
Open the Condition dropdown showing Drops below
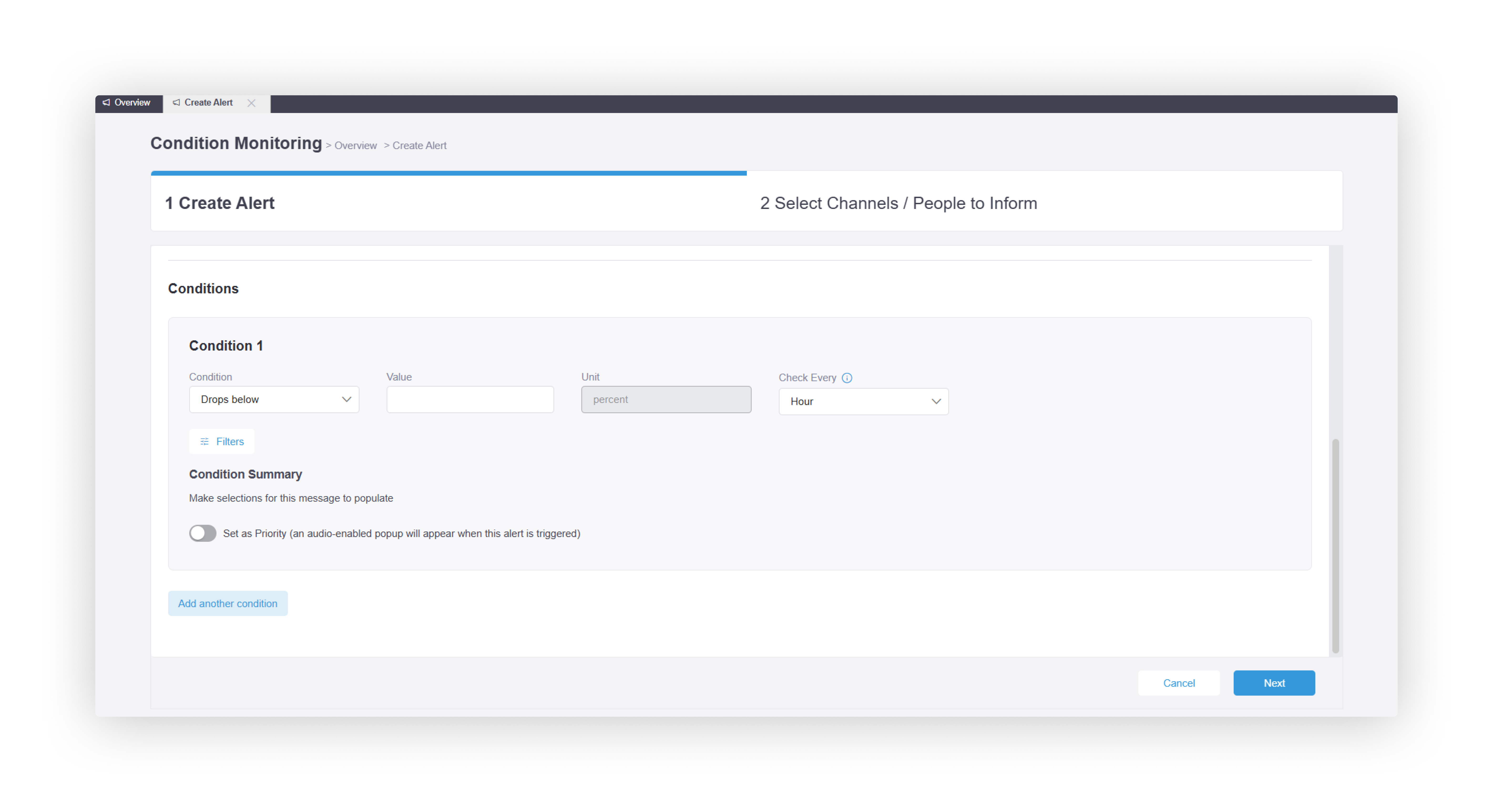pos(274,399)
